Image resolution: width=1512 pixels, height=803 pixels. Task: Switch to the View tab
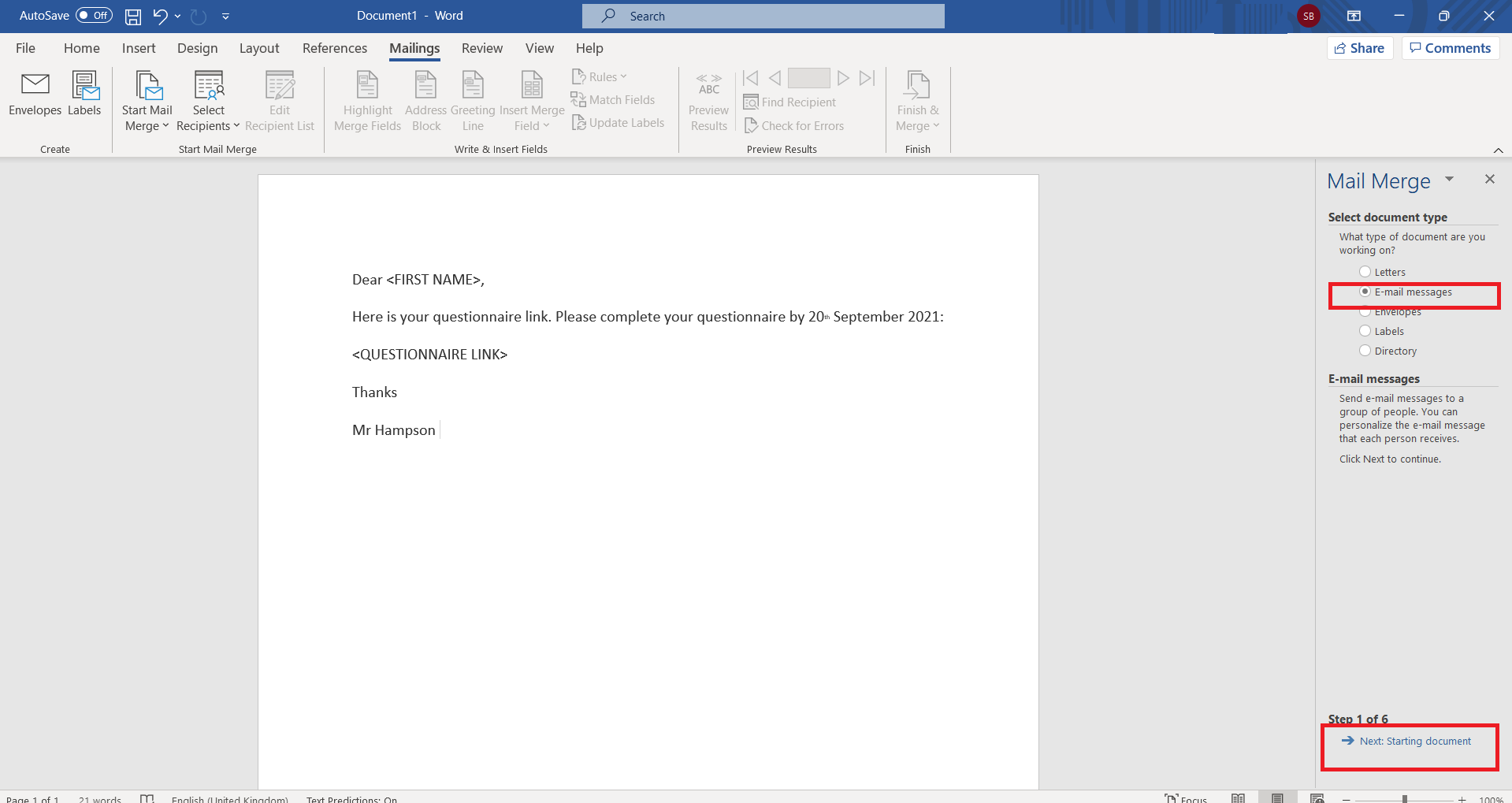540,48
